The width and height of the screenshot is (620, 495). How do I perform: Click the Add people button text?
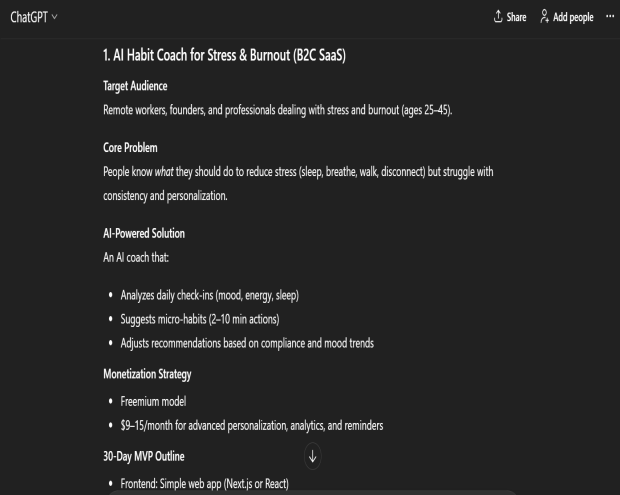[573, 17]
